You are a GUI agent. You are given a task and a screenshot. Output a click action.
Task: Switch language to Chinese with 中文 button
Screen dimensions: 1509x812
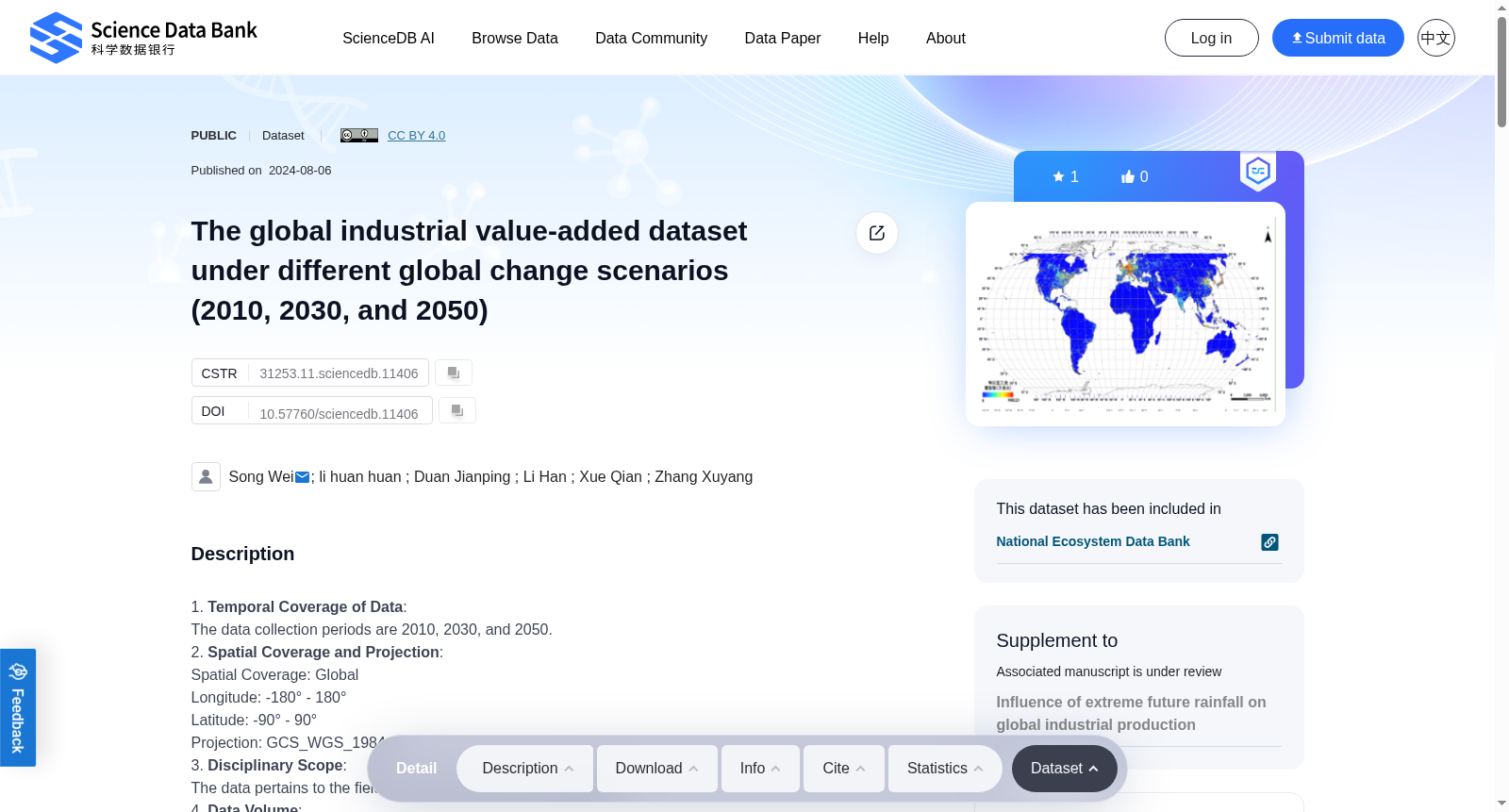1435,38
